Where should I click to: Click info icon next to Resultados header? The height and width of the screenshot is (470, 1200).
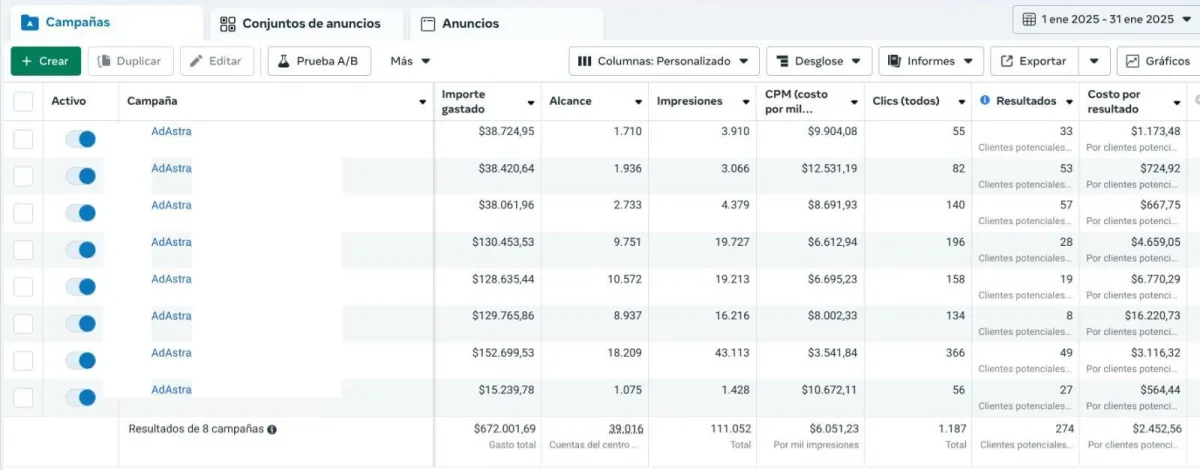pyautogui.click(x=985, y=101)
